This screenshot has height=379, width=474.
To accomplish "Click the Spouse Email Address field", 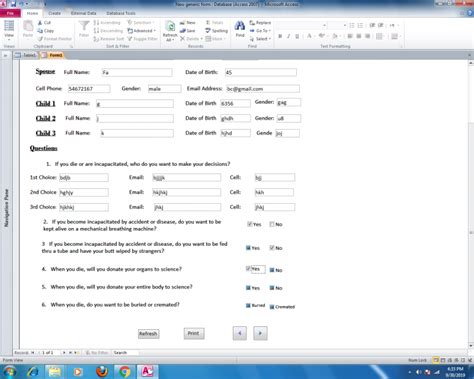I will point(262,89).
